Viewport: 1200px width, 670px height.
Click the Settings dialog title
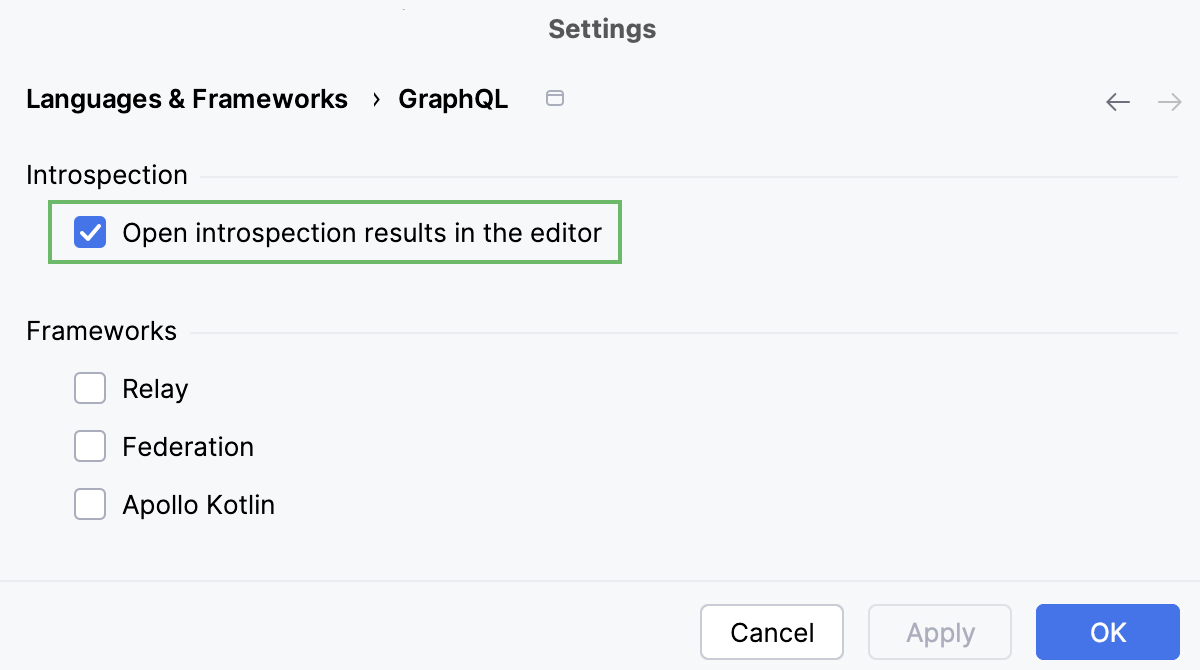[x=602, y=29]
